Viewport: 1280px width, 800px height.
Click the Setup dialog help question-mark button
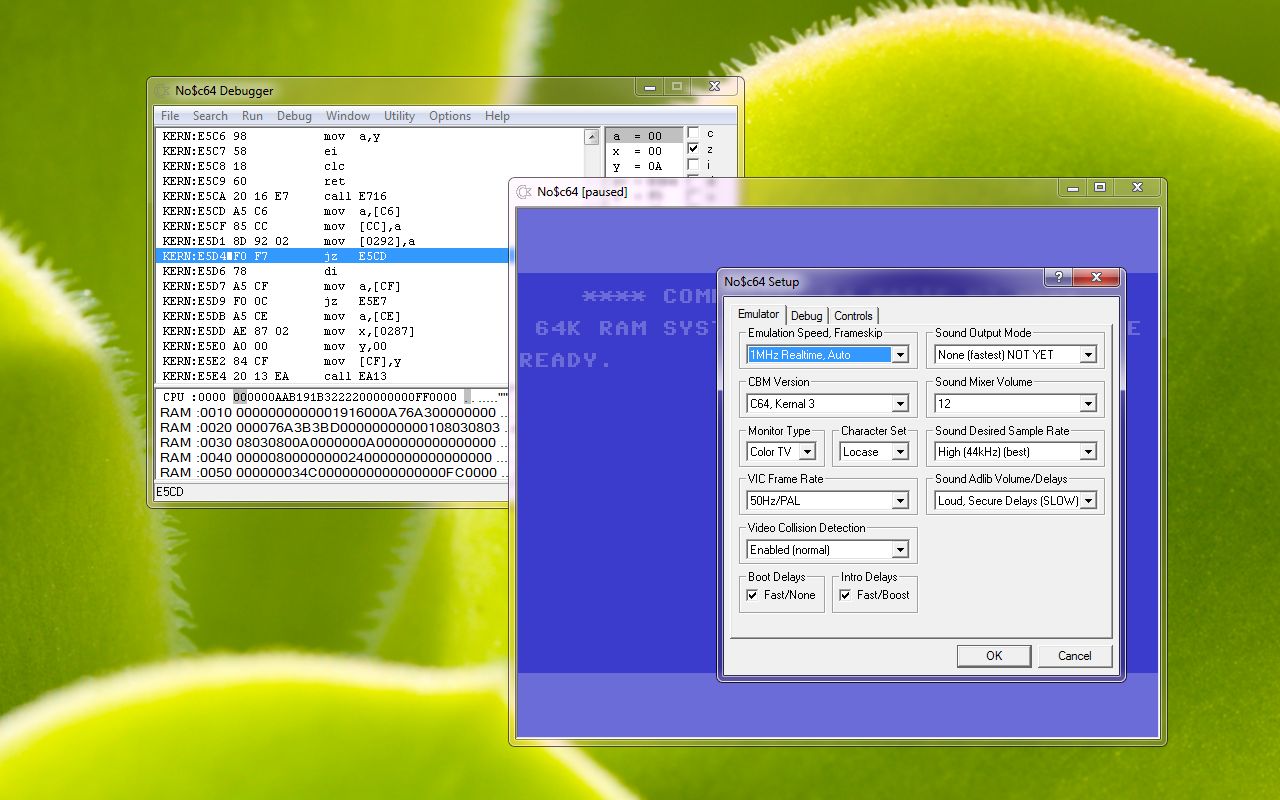pyautogui.click(x=1058, y=277)
